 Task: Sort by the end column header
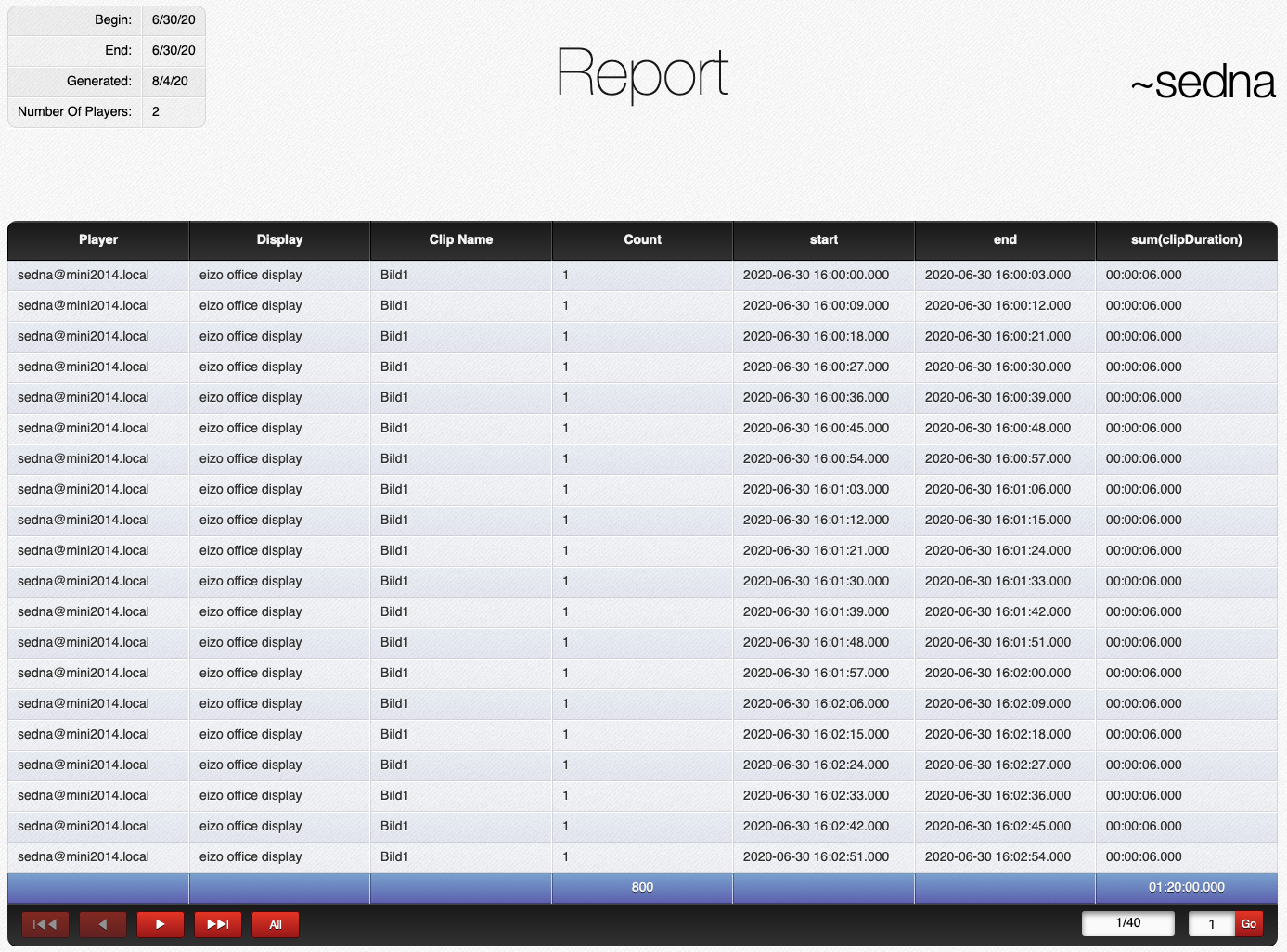[x=1005, y=239]
